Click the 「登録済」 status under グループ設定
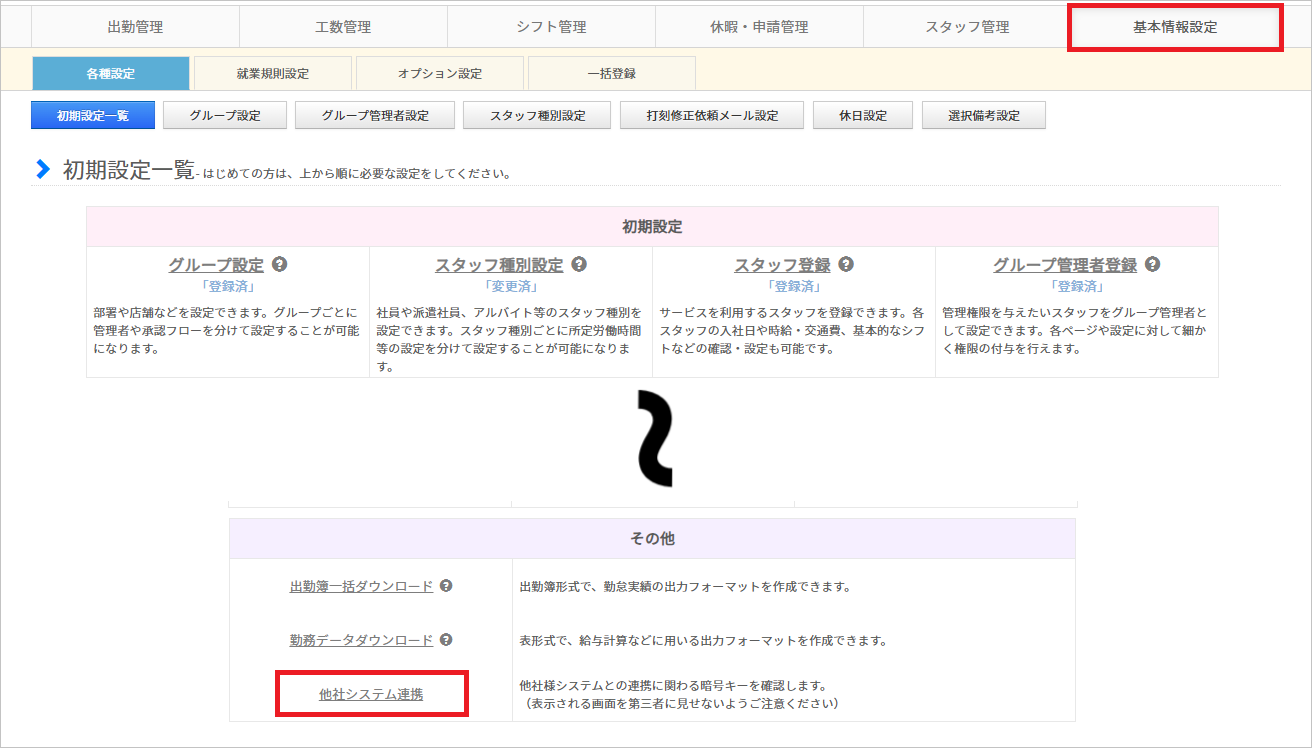 [228, 286]
